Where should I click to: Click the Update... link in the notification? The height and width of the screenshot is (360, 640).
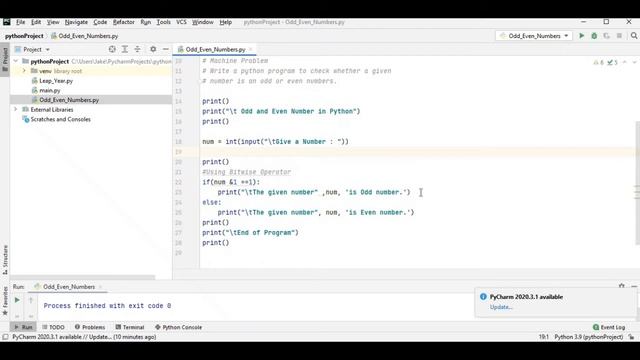tap(501, 307)
